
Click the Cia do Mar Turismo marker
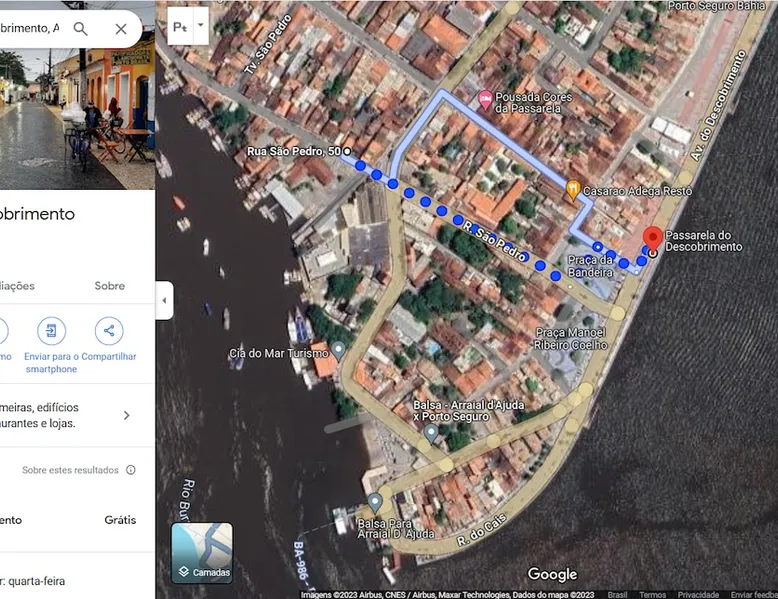pos(339,351)
